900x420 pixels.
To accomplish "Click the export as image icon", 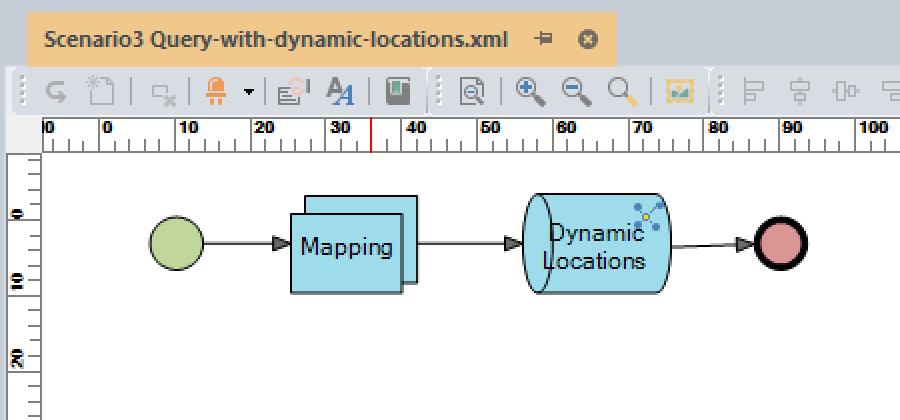I will point(680,92).
